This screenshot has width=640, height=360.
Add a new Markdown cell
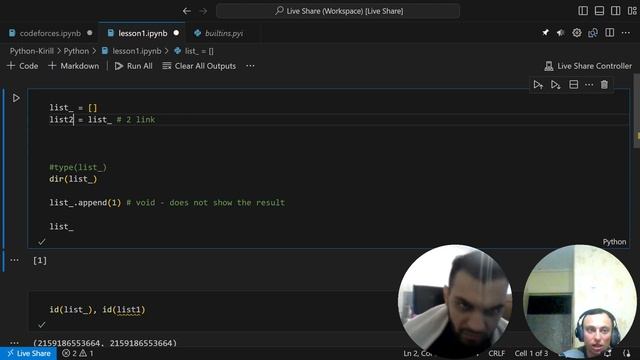coord(73,66)
